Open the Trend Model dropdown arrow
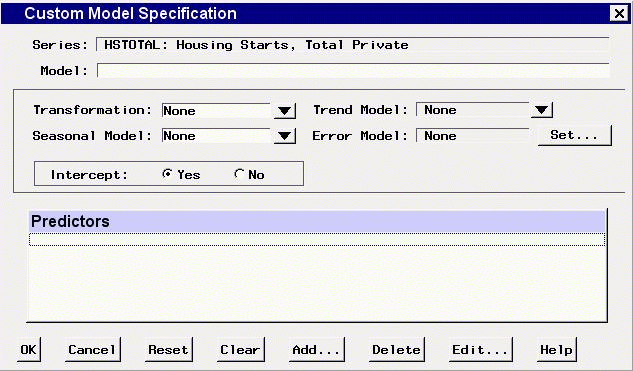633x371 pixels. pos(541,110)
